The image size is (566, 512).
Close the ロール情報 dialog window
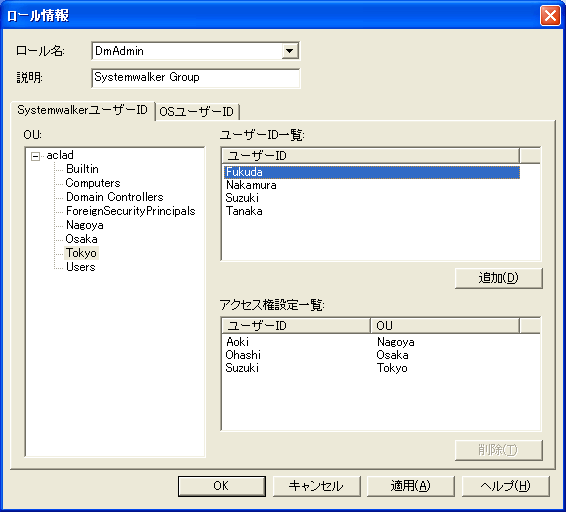[550, 16]
